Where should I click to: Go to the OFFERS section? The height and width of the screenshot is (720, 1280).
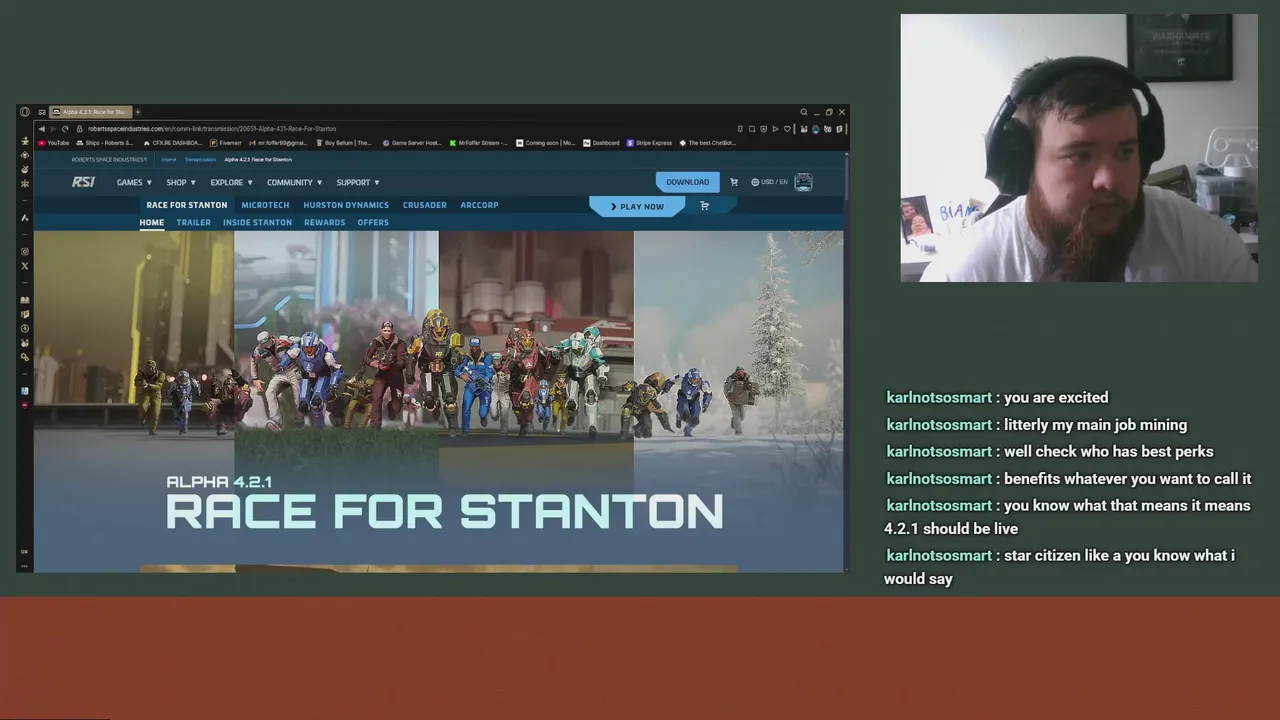[x=373, y=222]
